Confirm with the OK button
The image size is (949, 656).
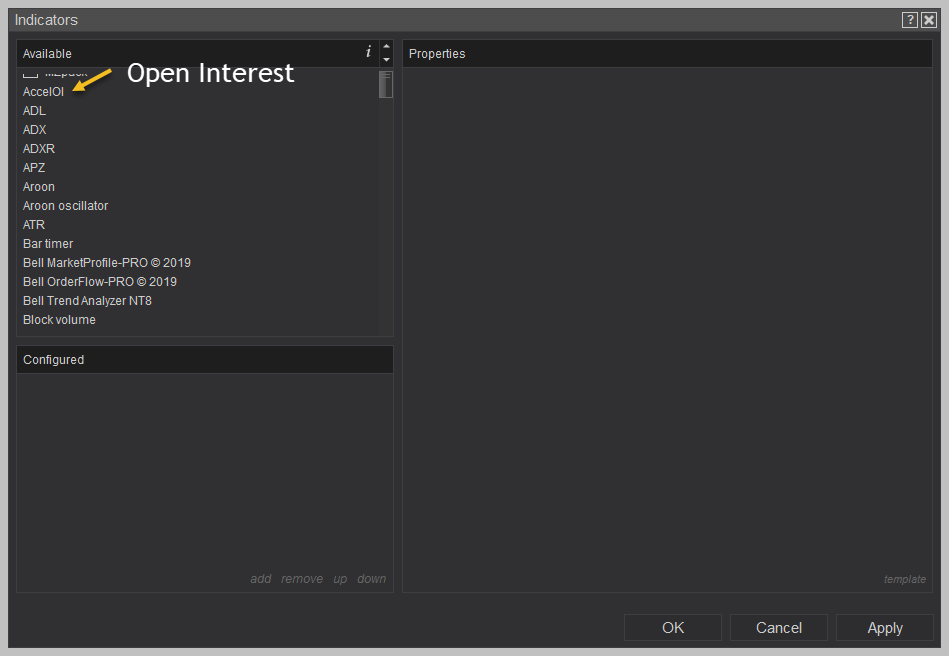coord(673,628)
